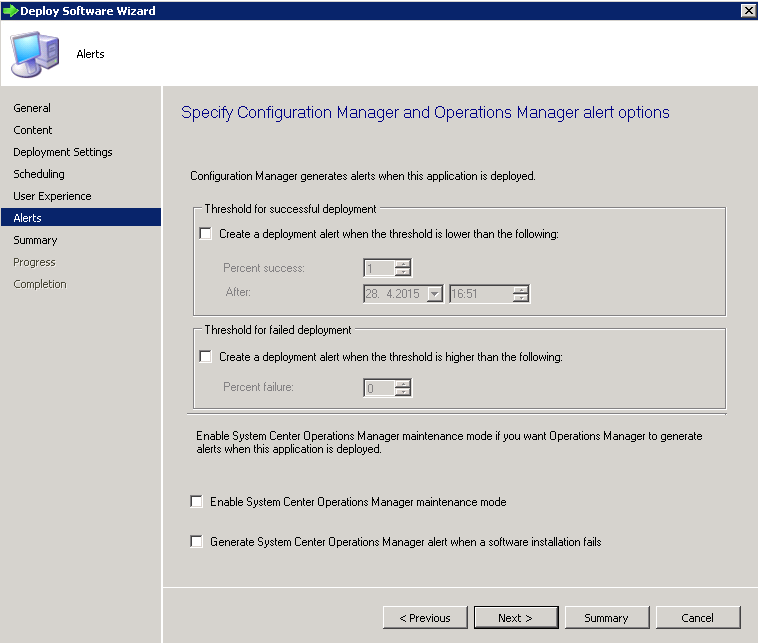Select the Completion step in sidebar
The height and width of the screenshot is (643, 758).
click(40, 284)
